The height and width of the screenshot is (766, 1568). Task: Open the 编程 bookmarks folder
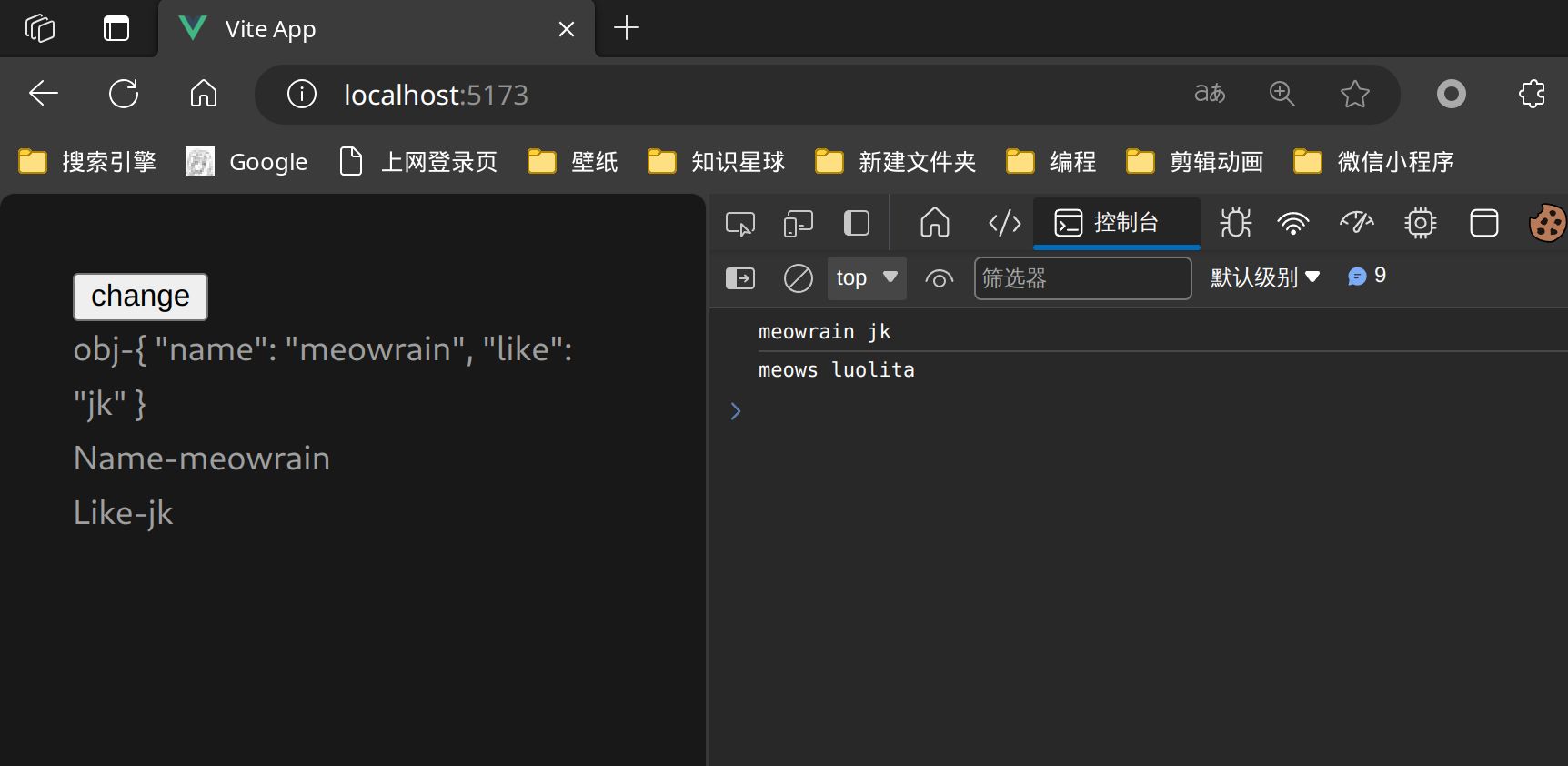pyautogui.click(x=1051, y=162)
